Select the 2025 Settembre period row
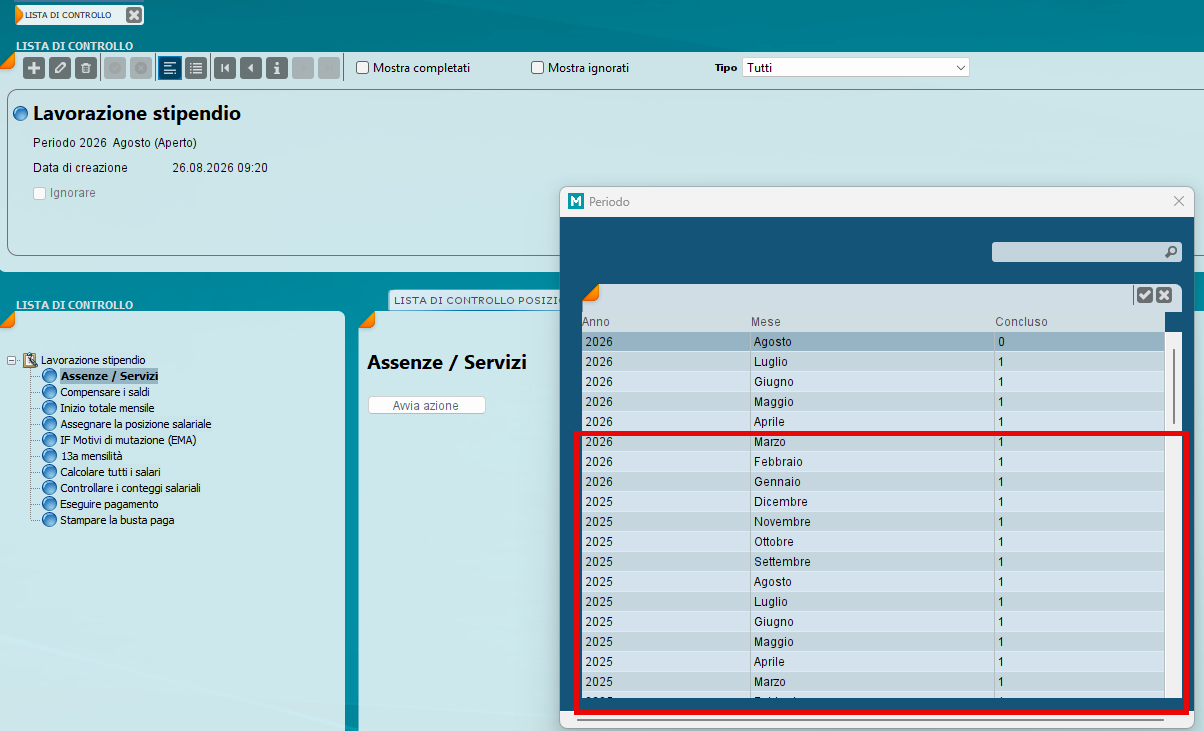Viewport: 1204px width, 731px height. coord(873,562)
